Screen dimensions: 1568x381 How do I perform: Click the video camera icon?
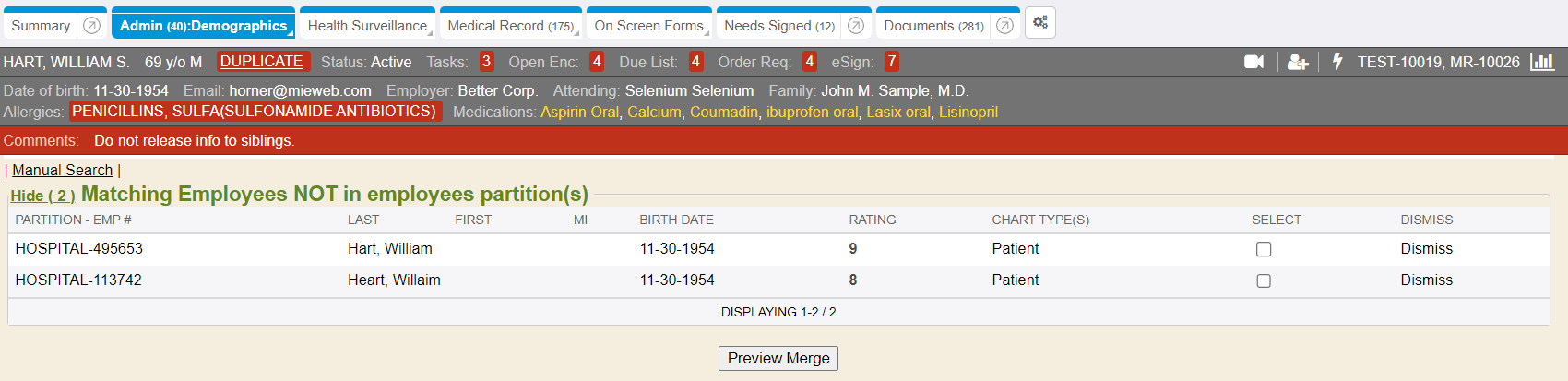point(1253,62)
